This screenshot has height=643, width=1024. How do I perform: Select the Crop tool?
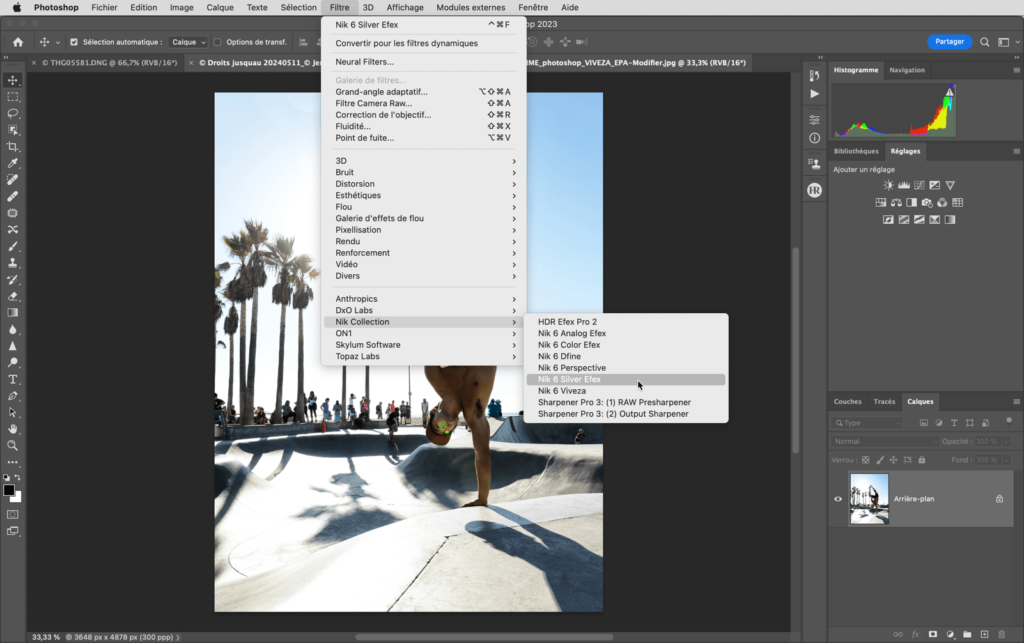pyautogui.click(x=12, y=146)
